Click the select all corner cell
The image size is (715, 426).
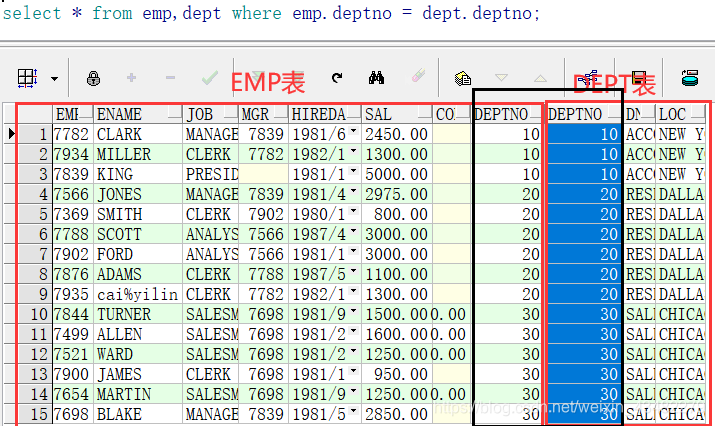34,114
